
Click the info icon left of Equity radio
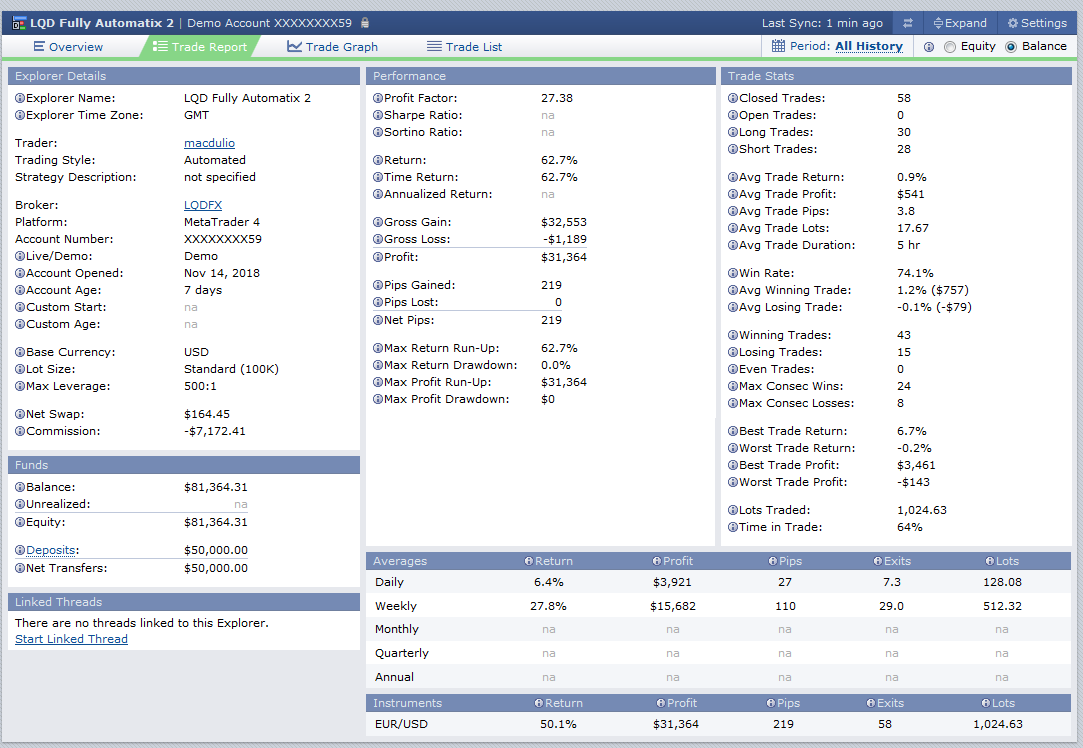click(x=929, y=47)
